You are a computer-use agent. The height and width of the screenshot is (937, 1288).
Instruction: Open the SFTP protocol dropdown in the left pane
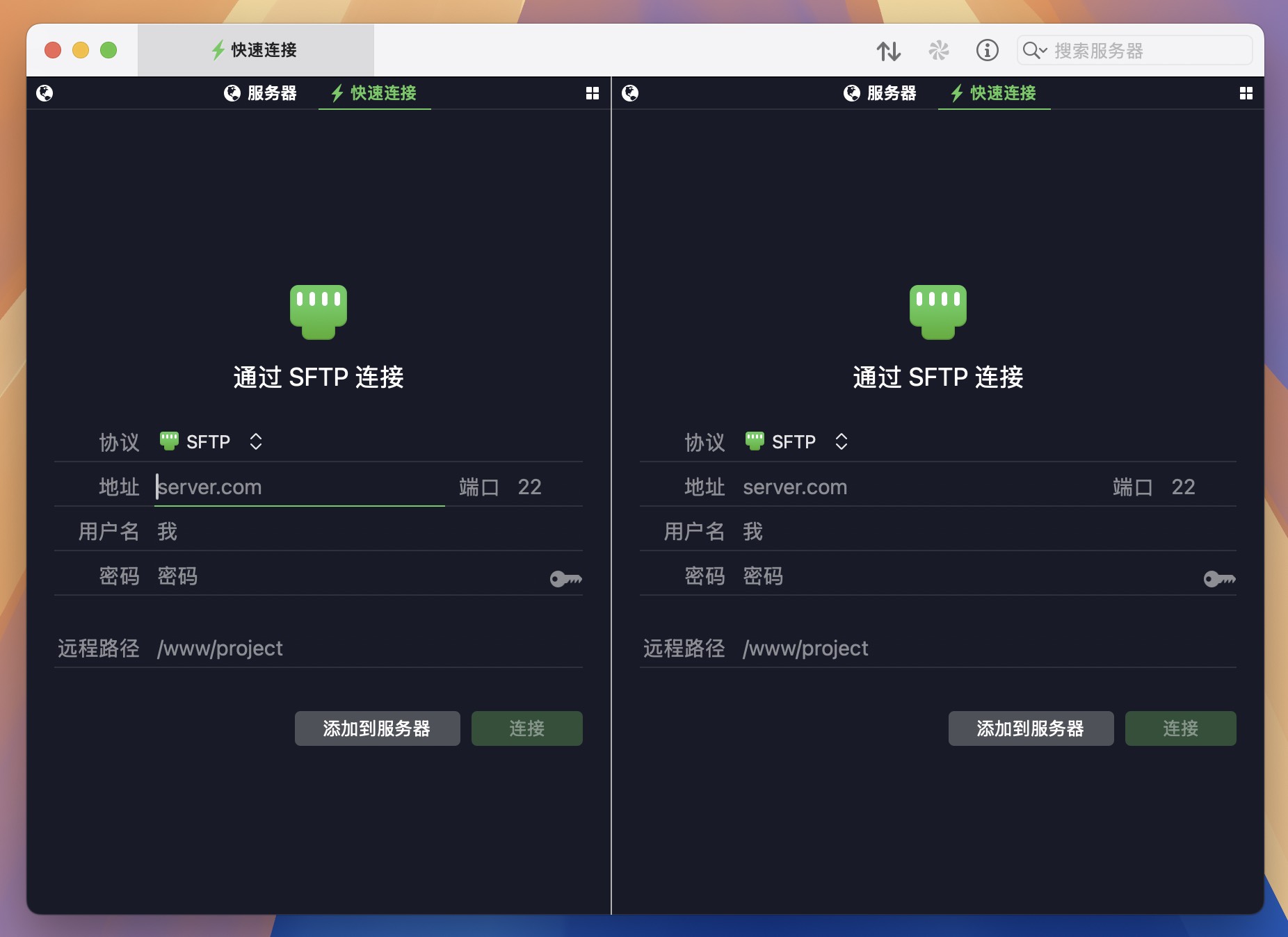point(256,442)
